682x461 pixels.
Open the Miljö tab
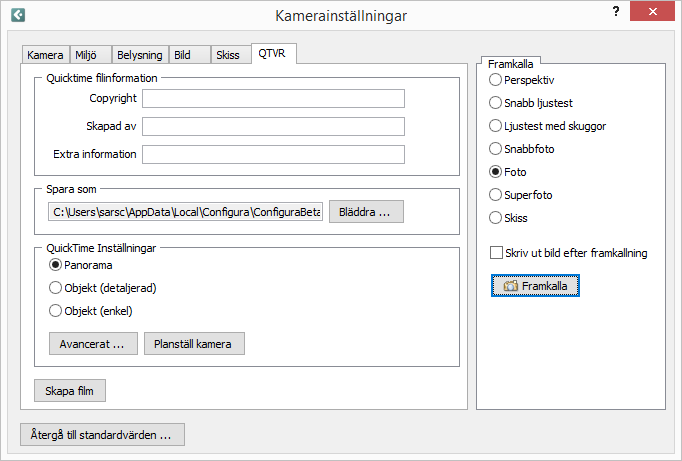point(89,55)
